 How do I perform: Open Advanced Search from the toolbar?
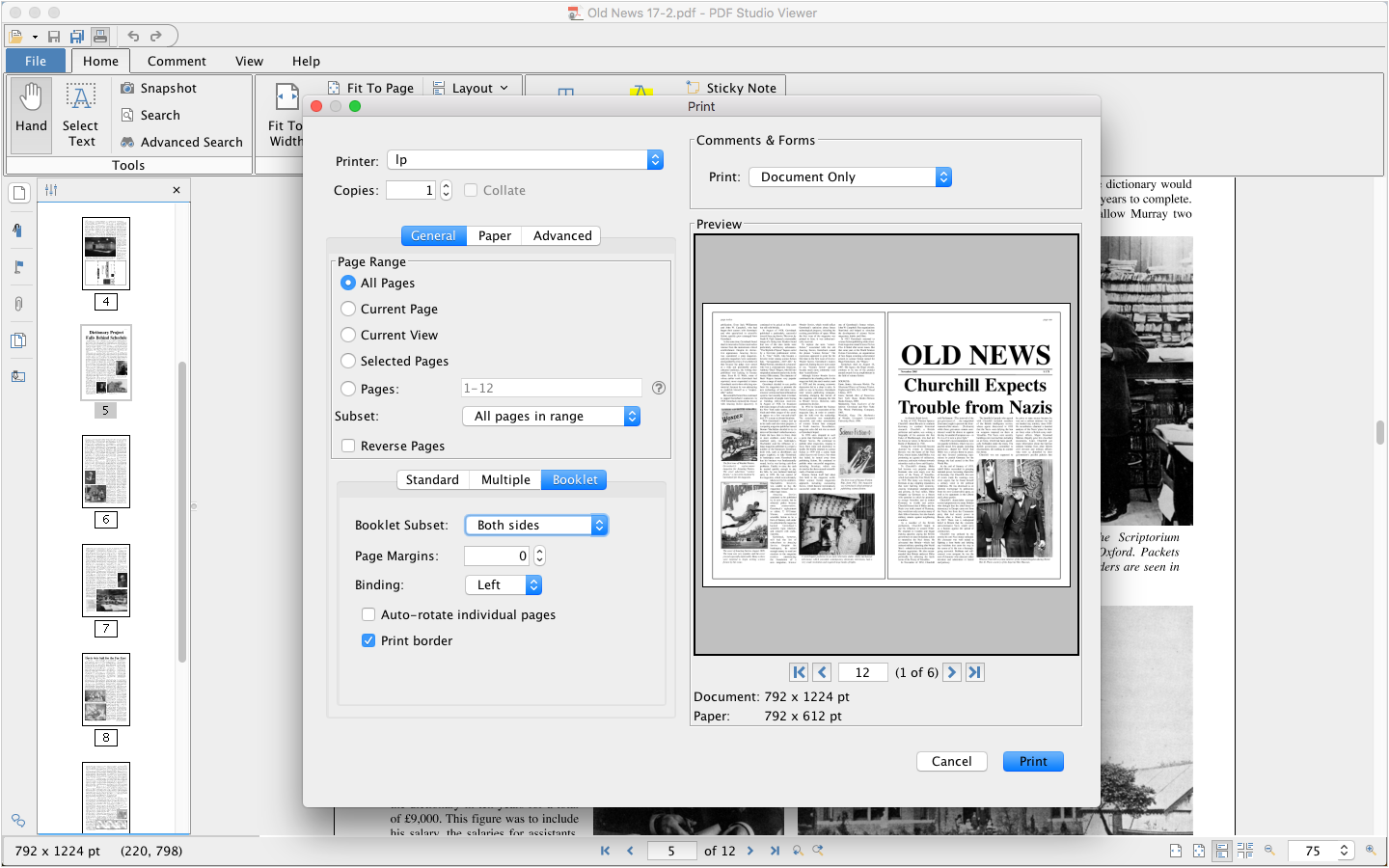181,142
